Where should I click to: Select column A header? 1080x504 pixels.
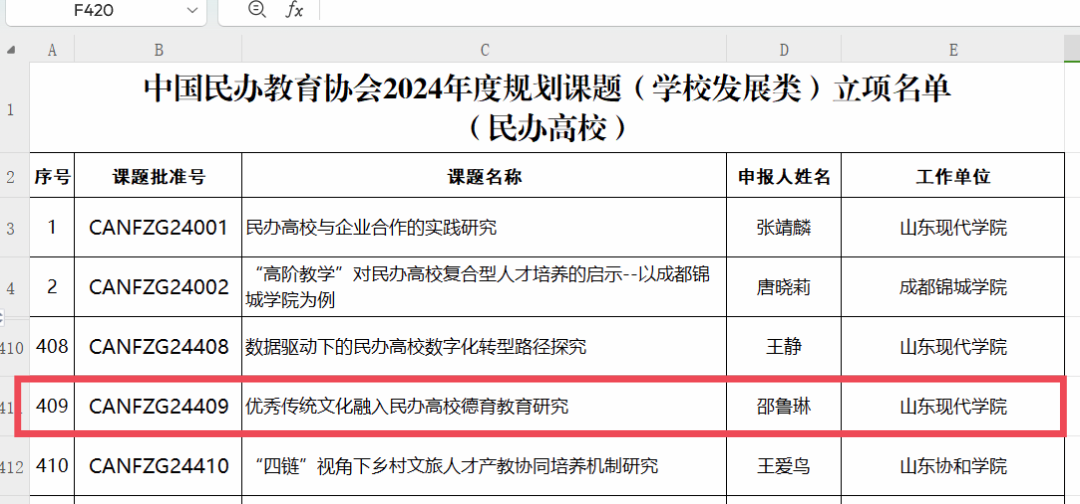[52, 50]
